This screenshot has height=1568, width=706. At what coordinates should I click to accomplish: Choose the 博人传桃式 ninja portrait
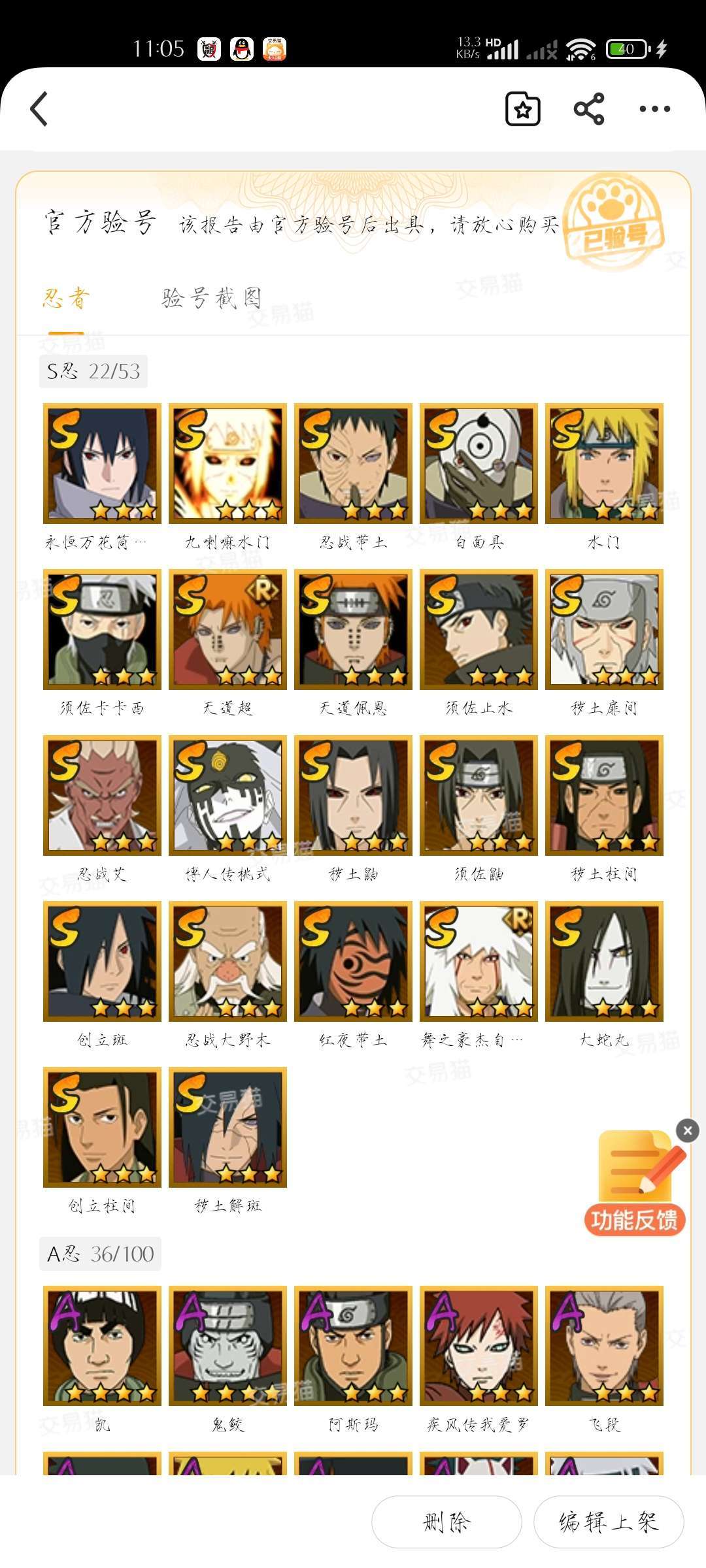pyautogui.click(x=227, y=795)
